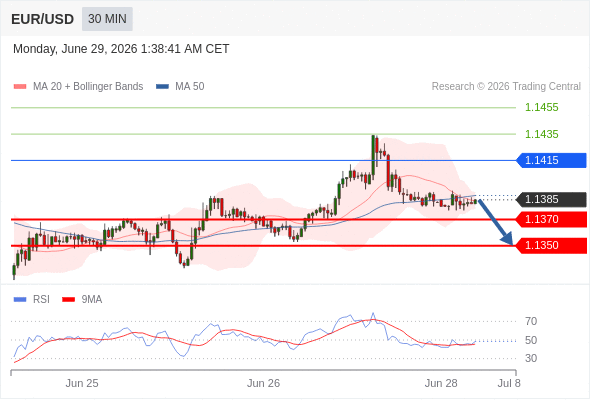The width and height of the screenshot is (590, 400).
Task: Click the 30 MIN timeframe badge
Action: click(107, 19)
